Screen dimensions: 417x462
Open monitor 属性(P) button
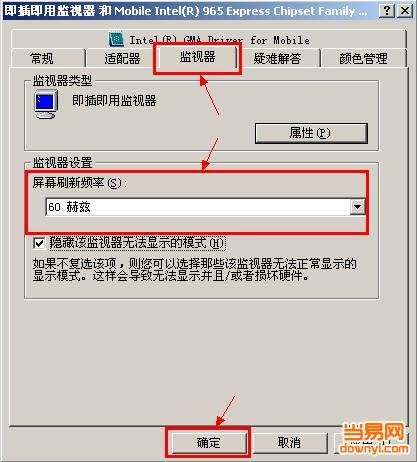pos(311,133)
